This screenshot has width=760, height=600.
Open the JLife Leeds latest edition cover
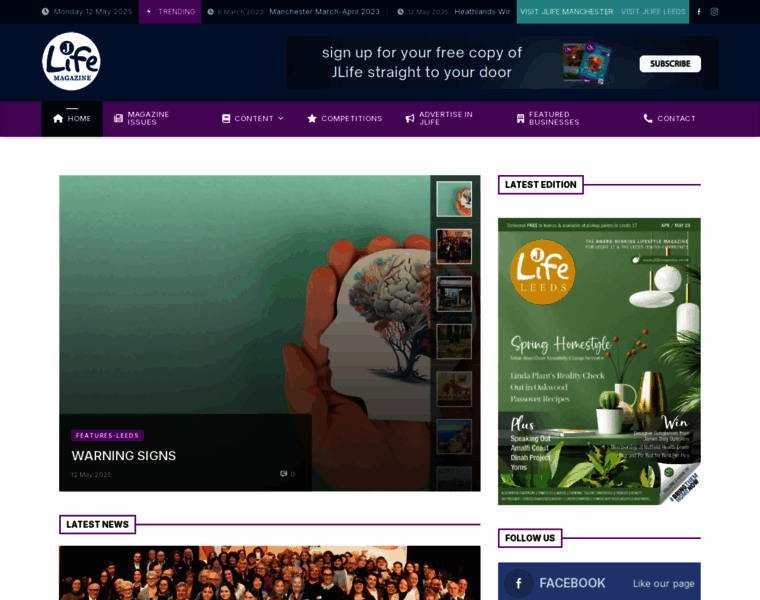[x=599, y=361]
